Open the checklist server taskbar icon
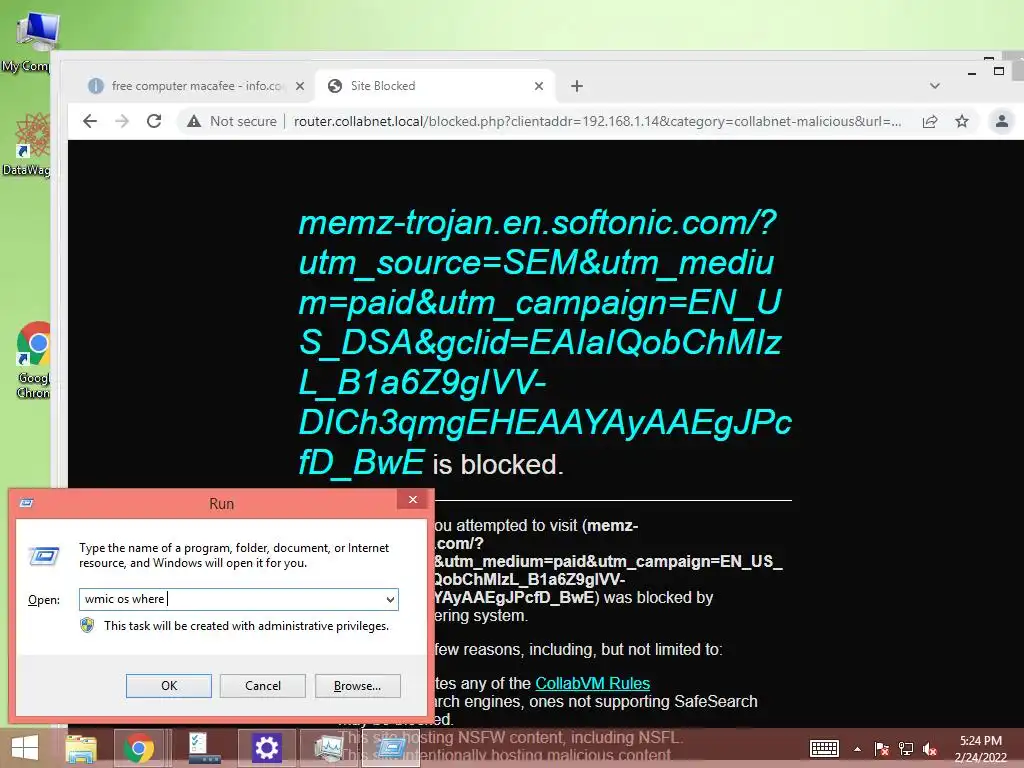 (204, 748)
